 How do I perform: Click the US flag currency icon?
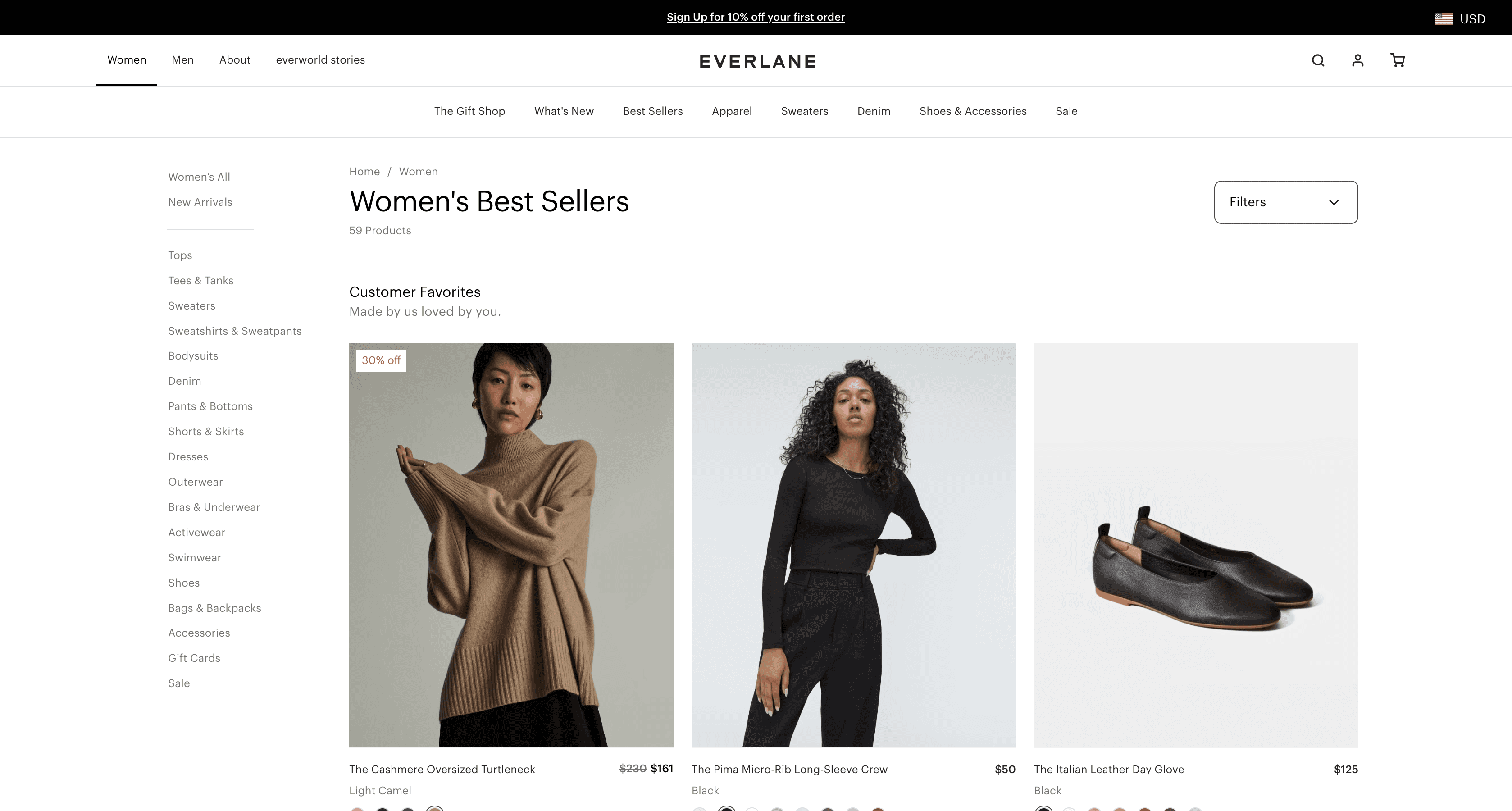[1444, 19]
